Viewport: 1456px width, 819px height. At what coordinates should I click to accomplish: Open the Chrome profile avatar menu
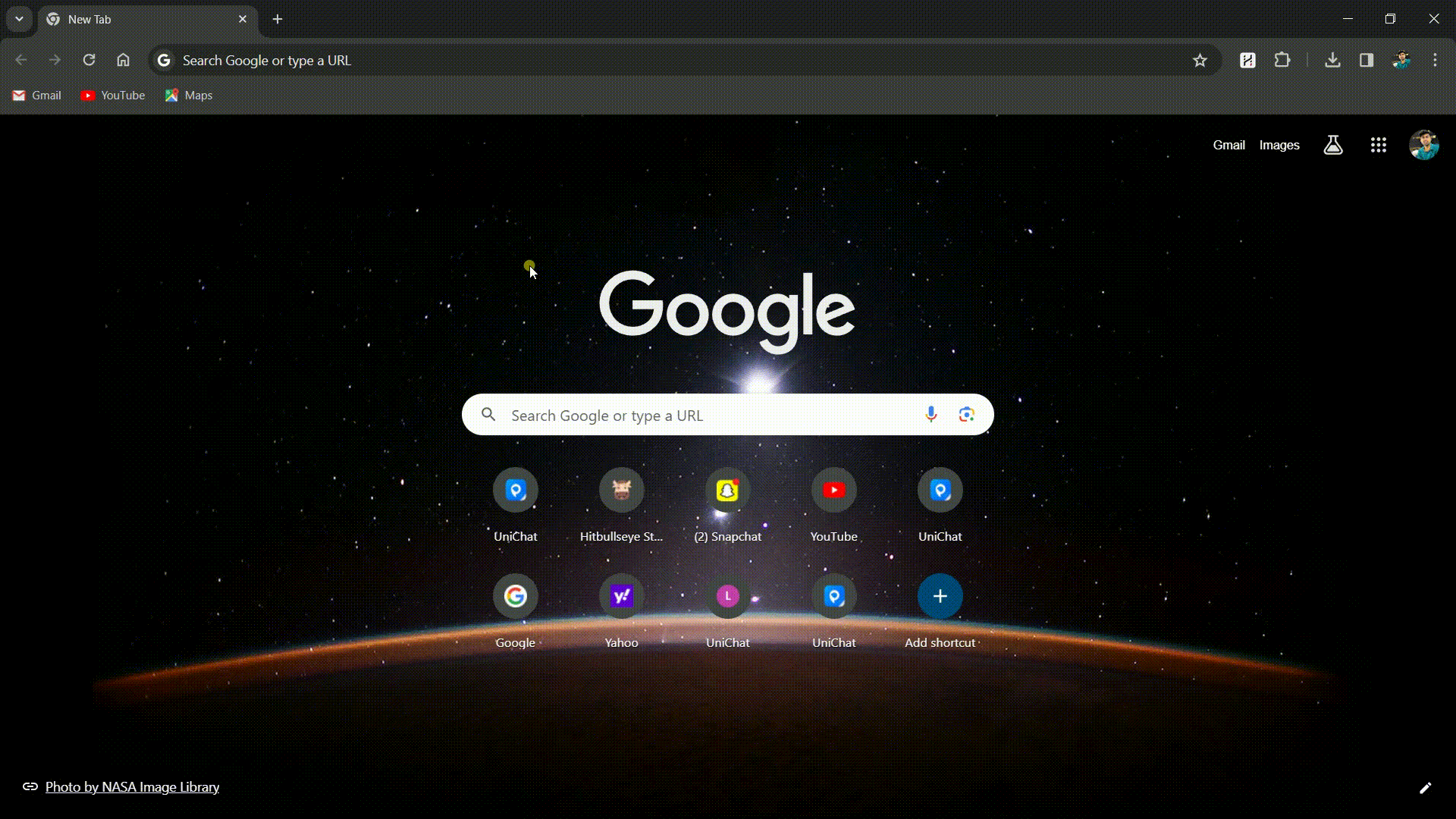tap(1401, 61)
